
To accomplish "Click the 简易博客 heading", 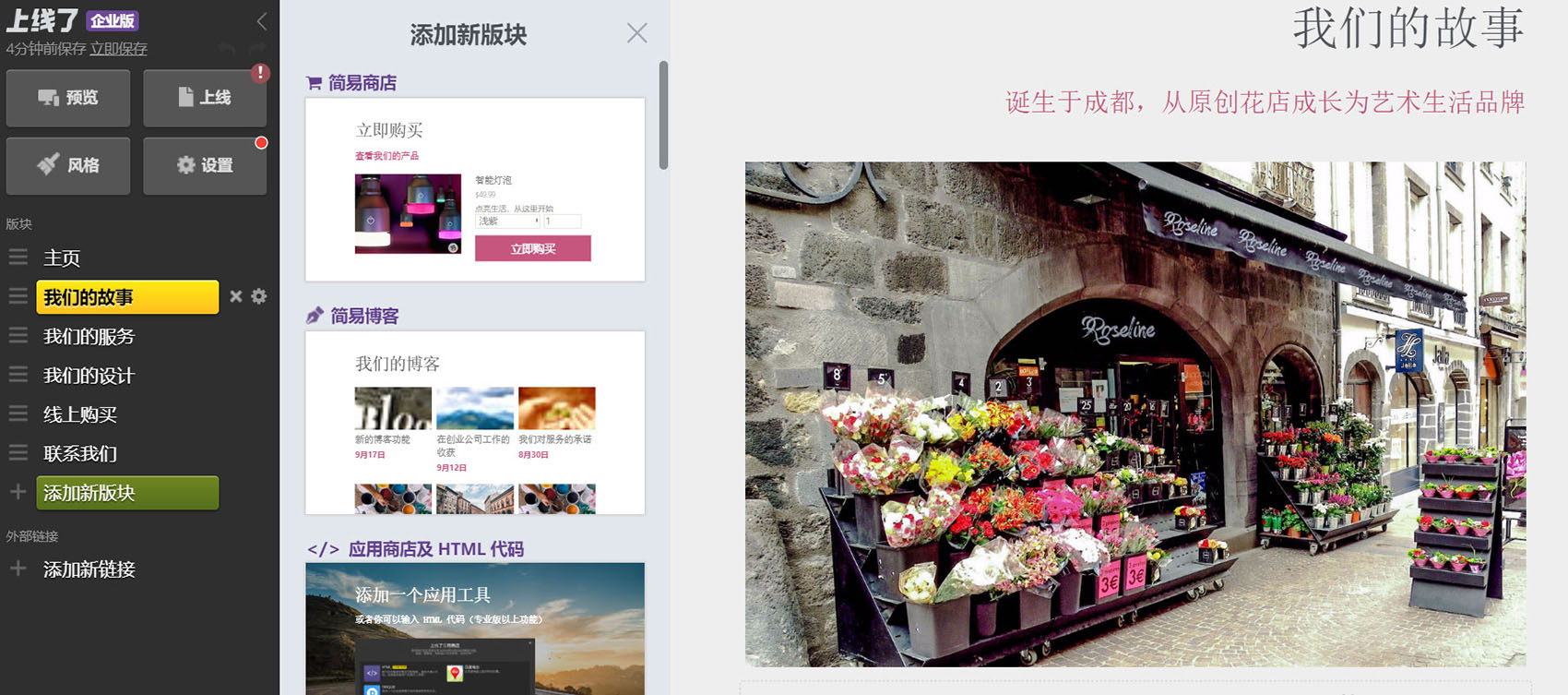I will [364, 316].
